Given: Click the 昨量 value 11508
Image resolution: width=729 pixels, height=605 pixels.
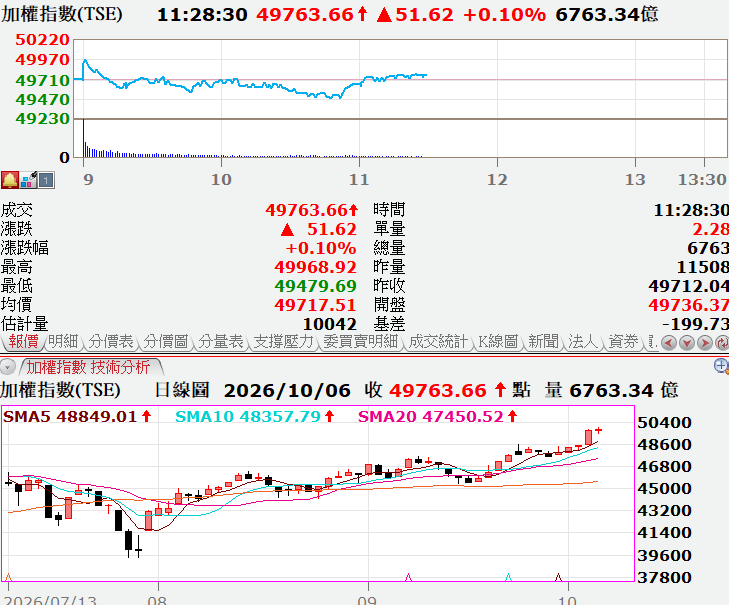Looking at the screenshot, I should point(702,267).
